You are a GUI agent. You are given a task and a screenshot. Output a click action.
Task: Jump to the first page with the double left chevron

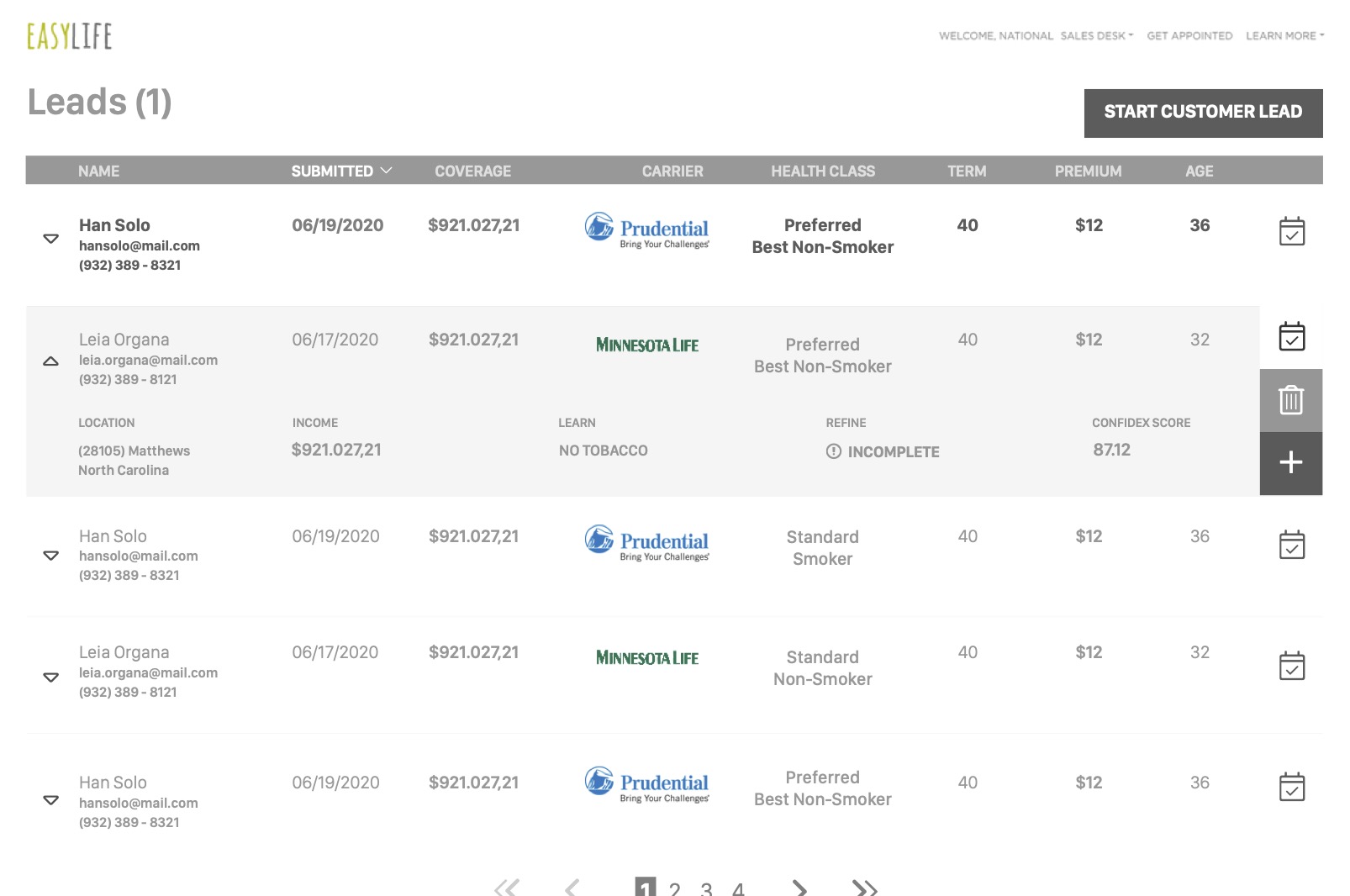tap(507, 888)
